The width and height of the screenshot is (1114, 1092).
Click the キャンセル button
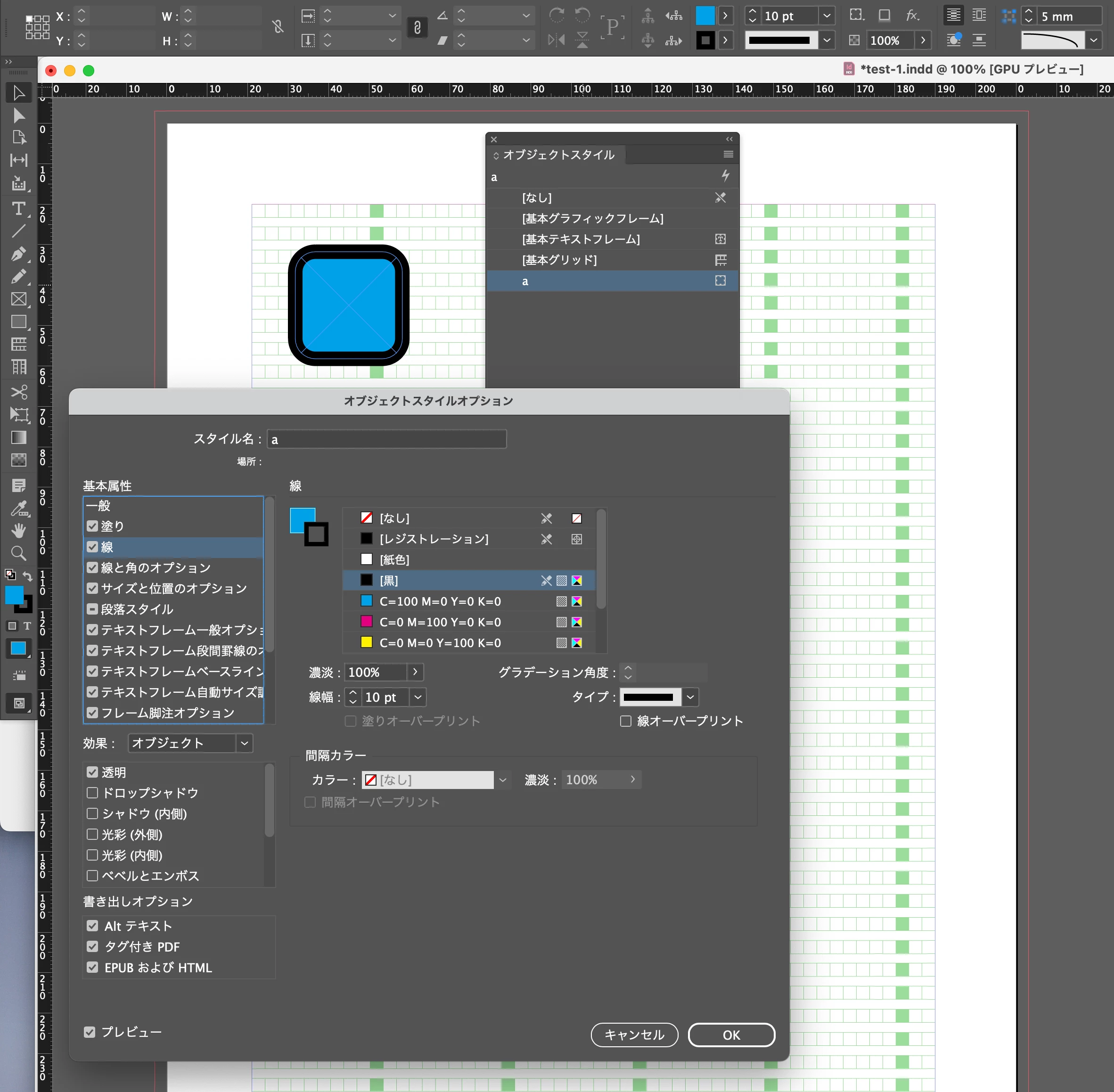click(x=634, y=1035)
